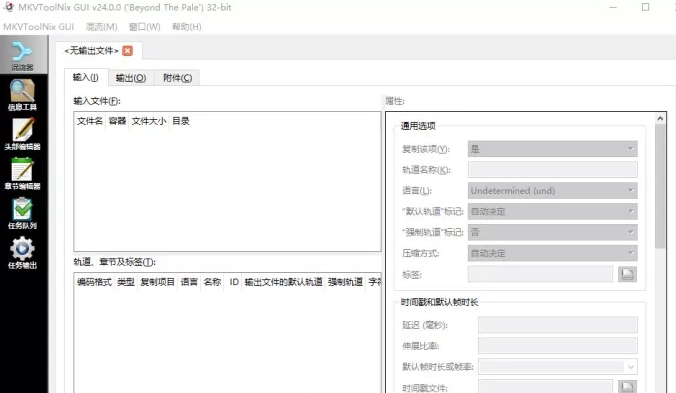676x393 pixels.
Task: Browse for a 标签 tags file
Action: click(x=627, y=274)
